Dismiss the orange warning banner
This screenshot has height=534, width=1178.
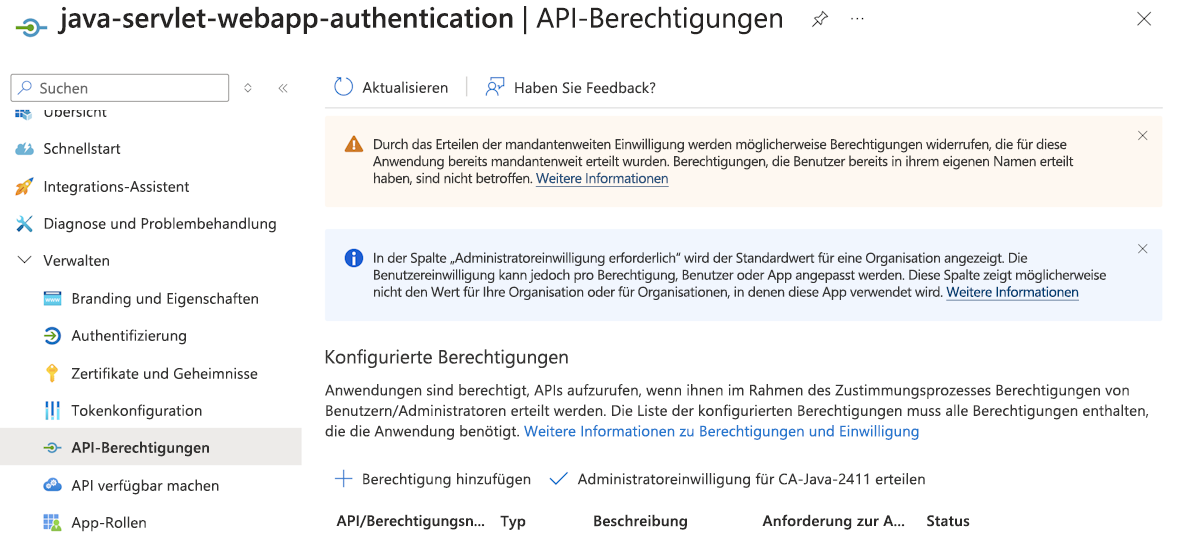1143,135
